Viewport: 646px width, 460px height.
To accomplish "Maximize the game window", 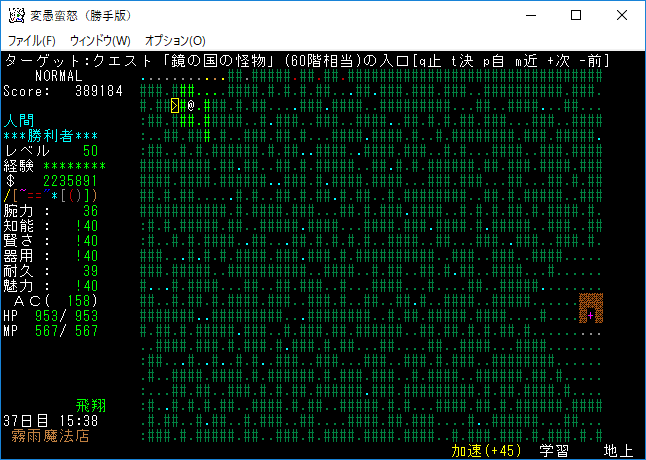I will pyautogui.click(x=576, y=15).
